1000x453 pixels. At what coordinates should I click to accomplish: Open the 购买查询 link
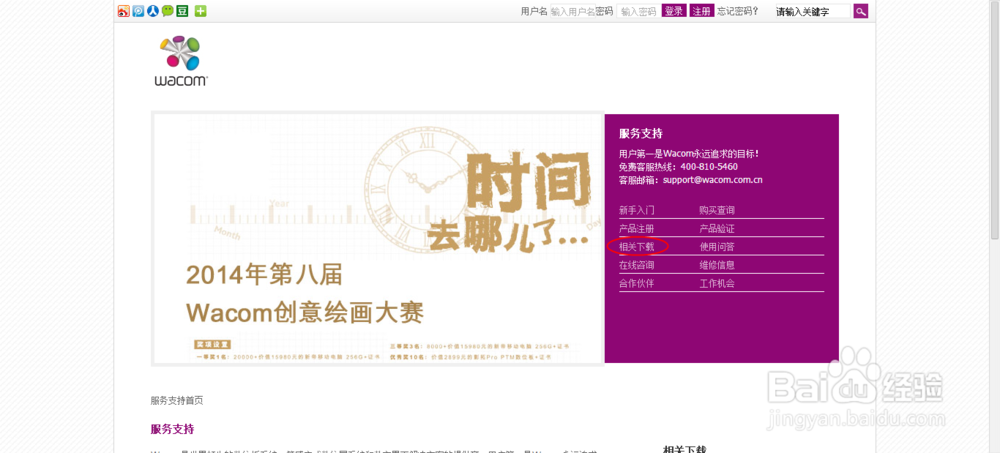(717, 210)
